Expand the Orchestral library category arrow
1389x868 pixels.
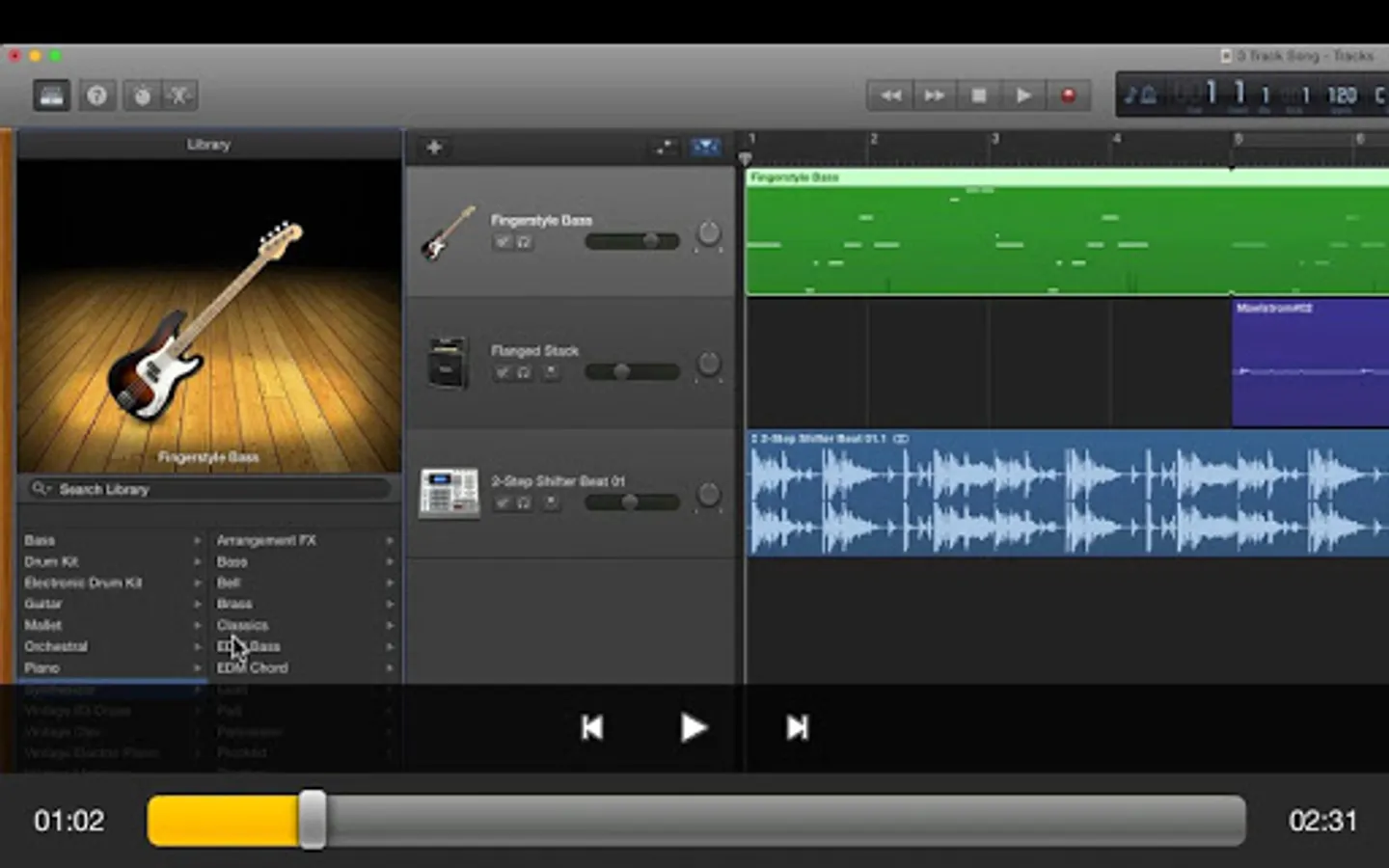tap(197, 646)
